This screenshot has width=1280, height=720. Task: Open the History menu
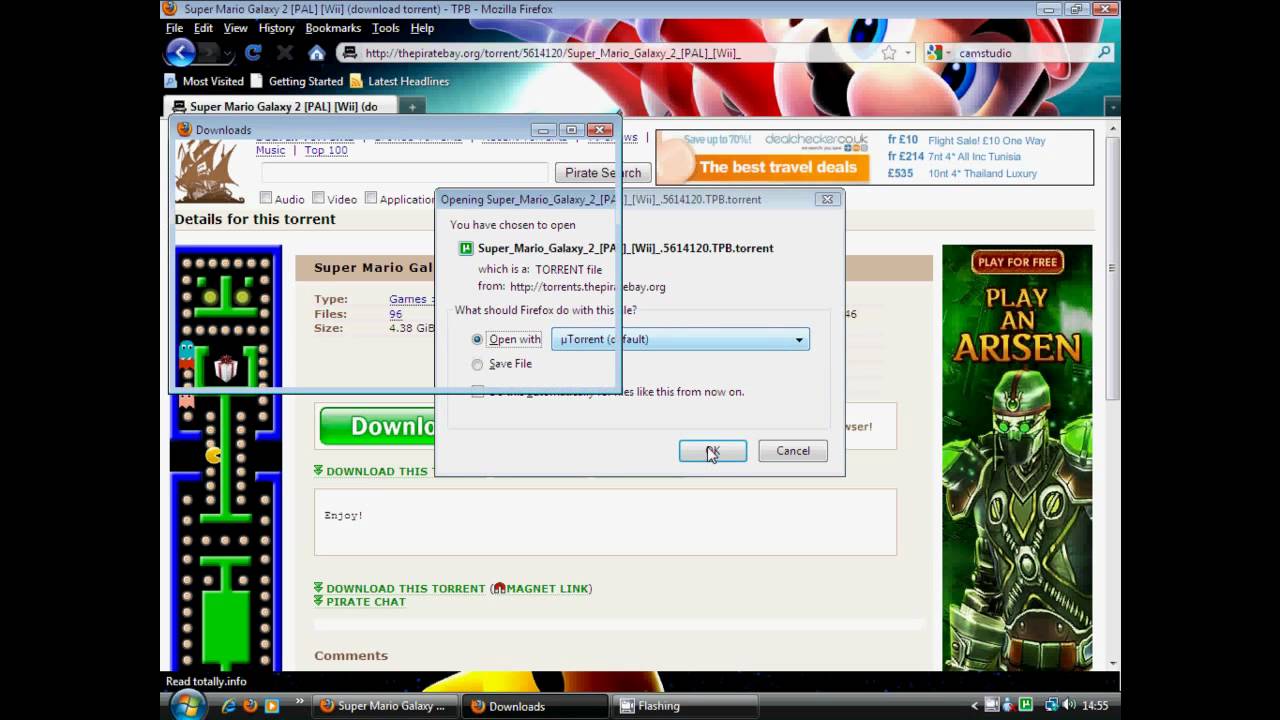pyautogui.click(x=276, y=28)
